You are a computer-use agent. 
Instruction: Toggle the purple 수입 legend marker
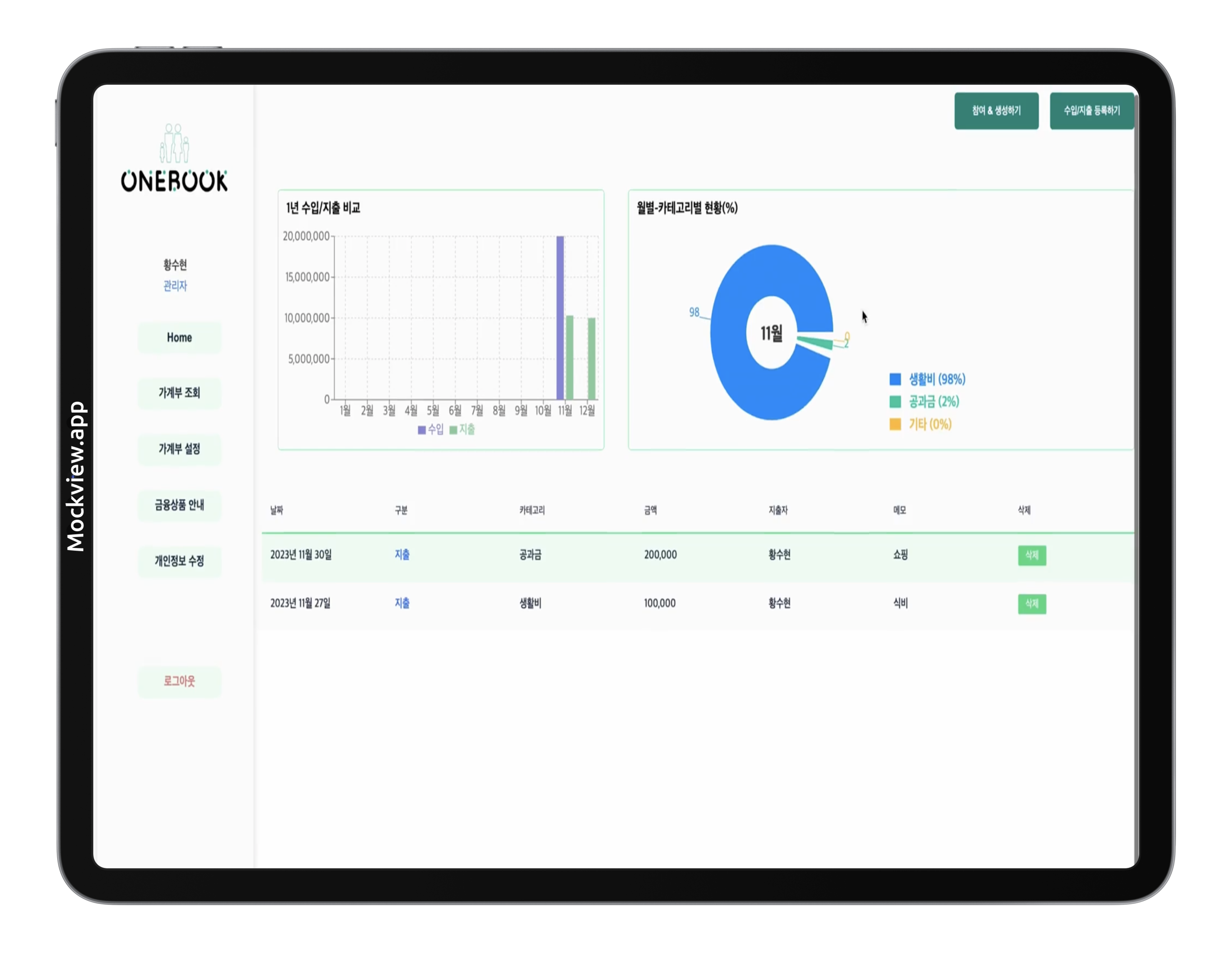(x=421, y=430)
